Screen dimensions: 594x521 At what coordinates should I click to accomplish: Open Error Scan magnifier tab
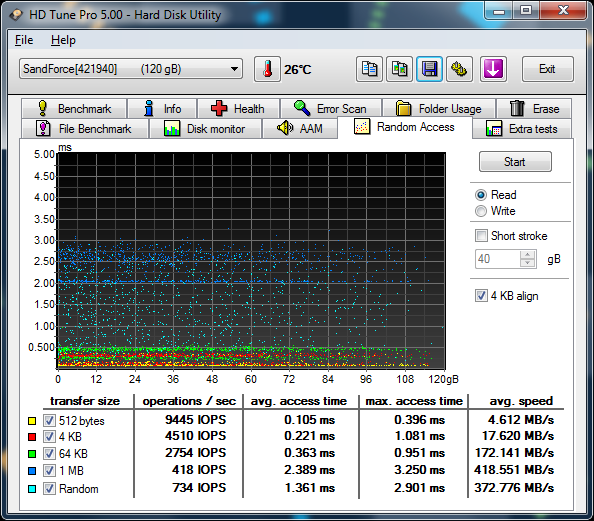click(331, 109)
